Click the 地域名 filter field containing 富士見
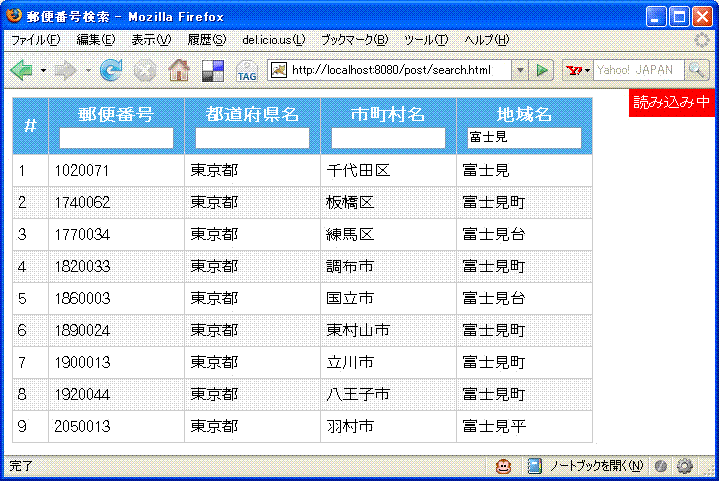719x481 pixels. (x=524, y=138)
